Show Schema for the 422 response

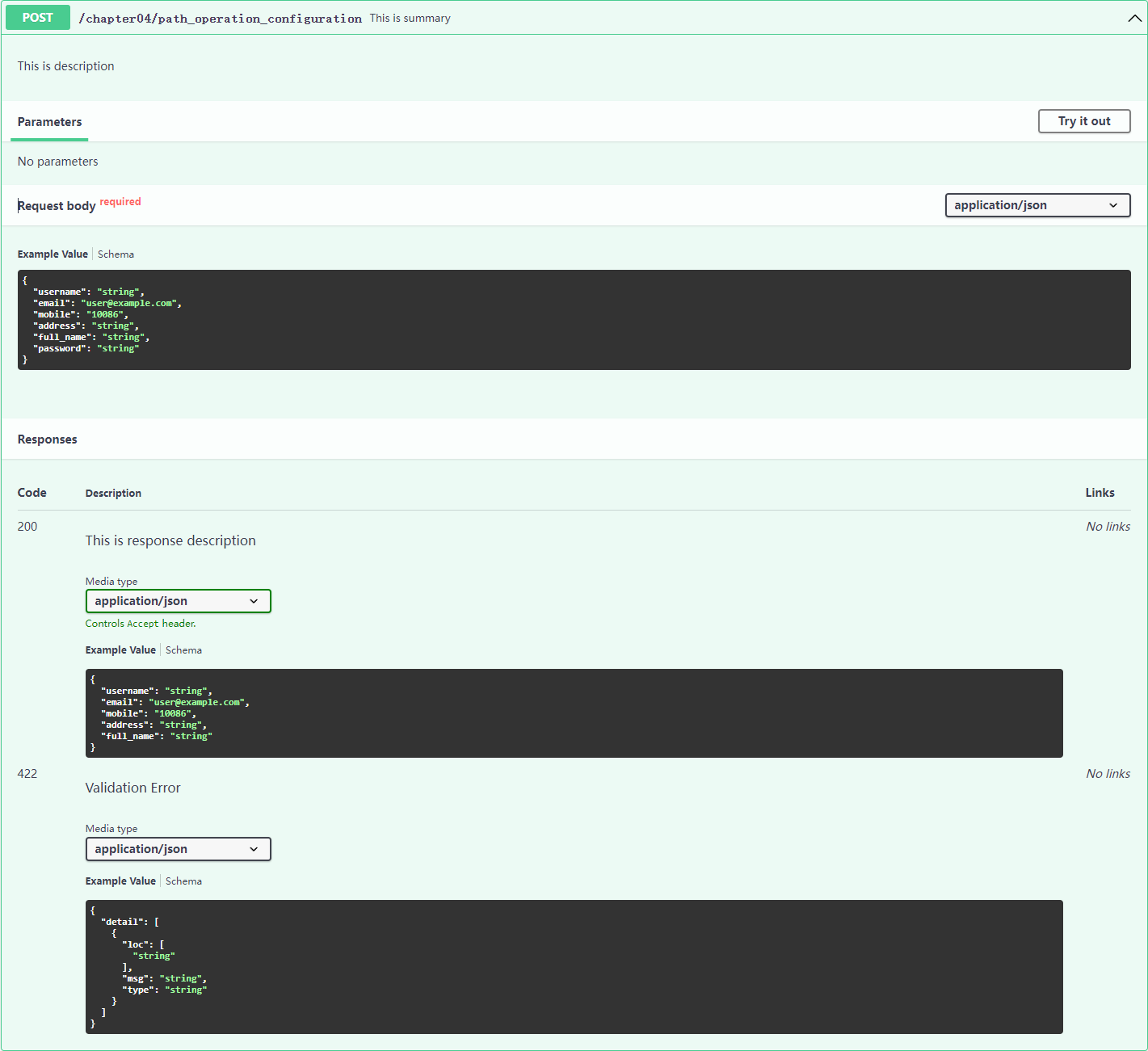pyautogui.click(x=183, y=881)
